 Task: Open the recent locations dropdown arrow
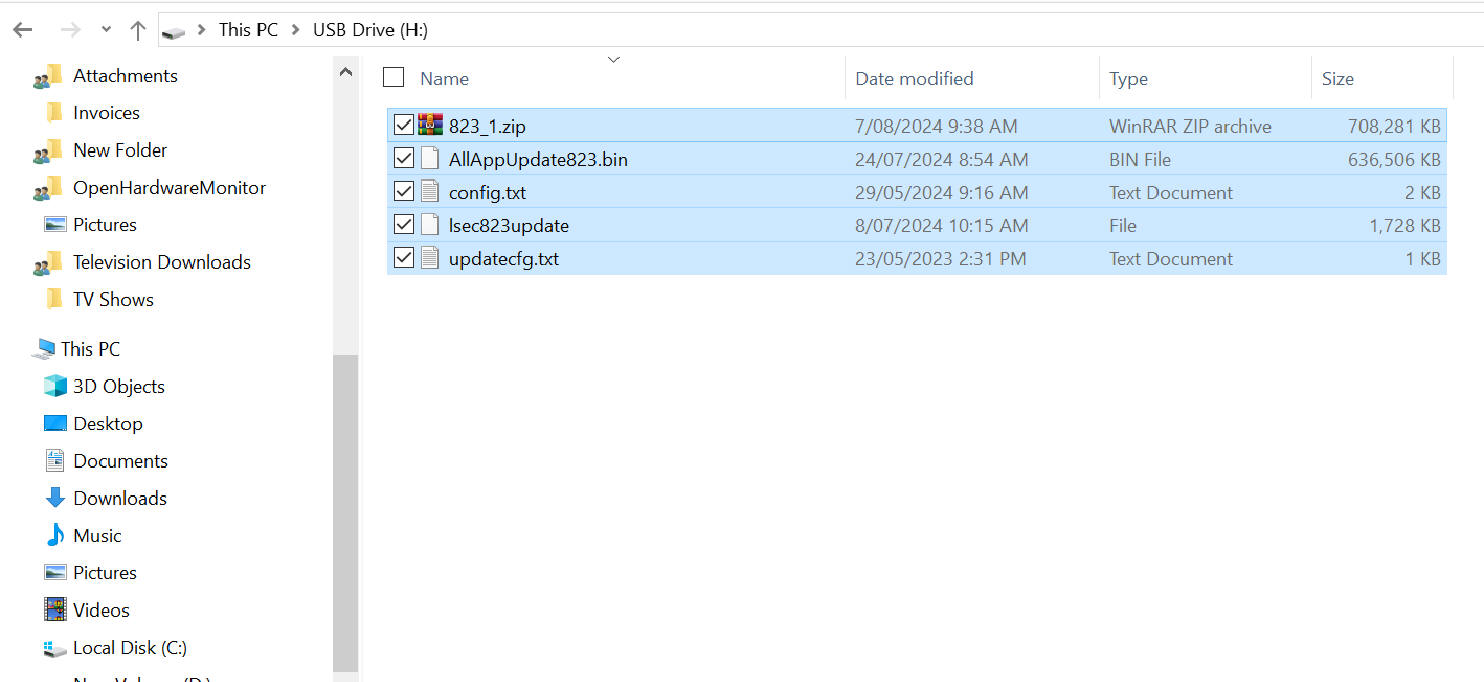[106, 30]
